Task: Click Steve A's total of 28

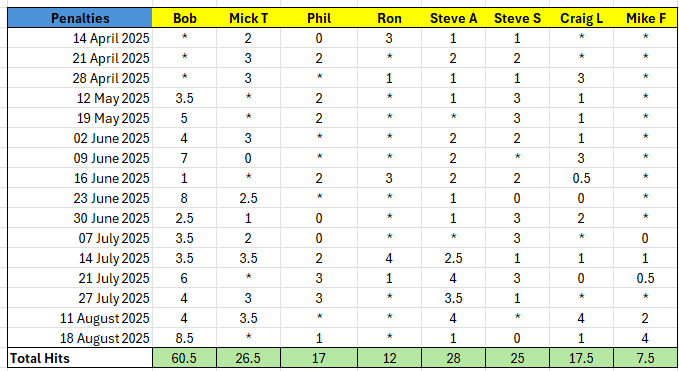Action: (x=453, y=358)
